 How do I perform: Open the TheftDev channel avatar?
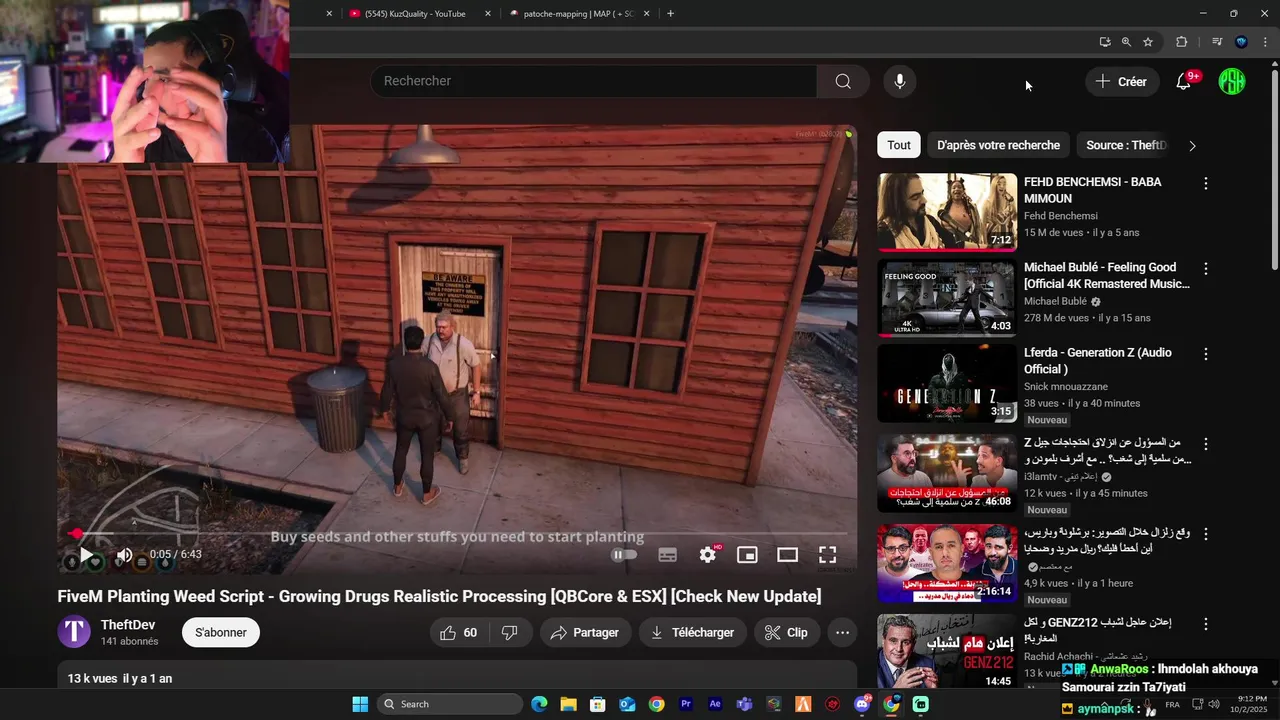(x=74, y=632)
